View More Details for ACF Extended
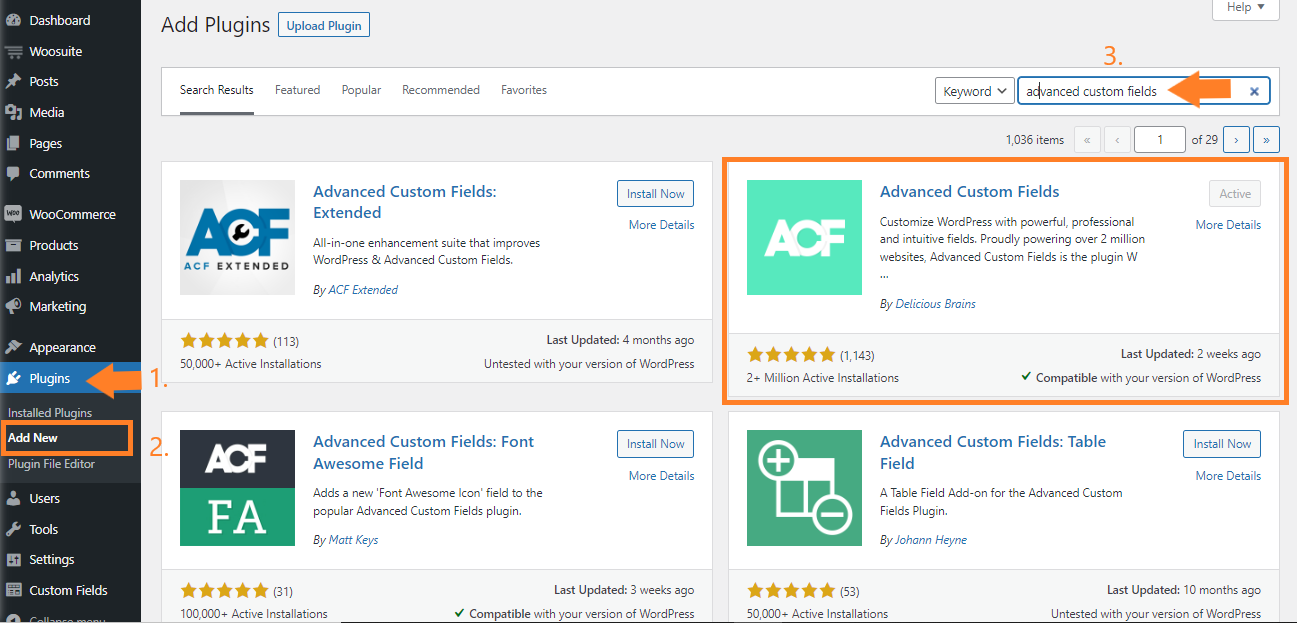Image resolution: width=1297 pixels, height=623 pixels. (x=661, y=225)
